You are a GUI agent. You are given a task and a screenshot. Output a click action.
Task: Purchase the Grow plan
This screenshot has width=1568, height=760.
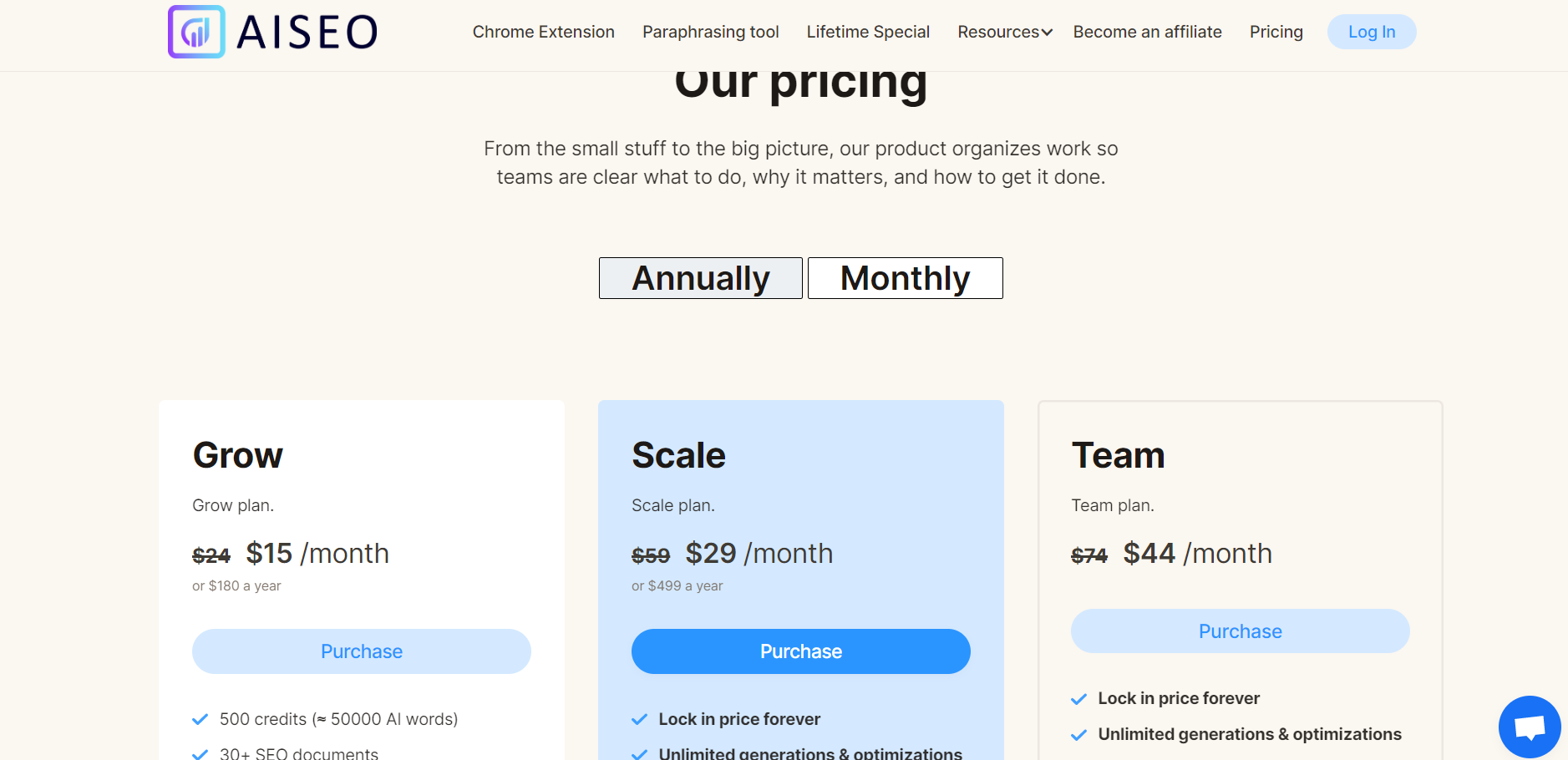point(362,651)
